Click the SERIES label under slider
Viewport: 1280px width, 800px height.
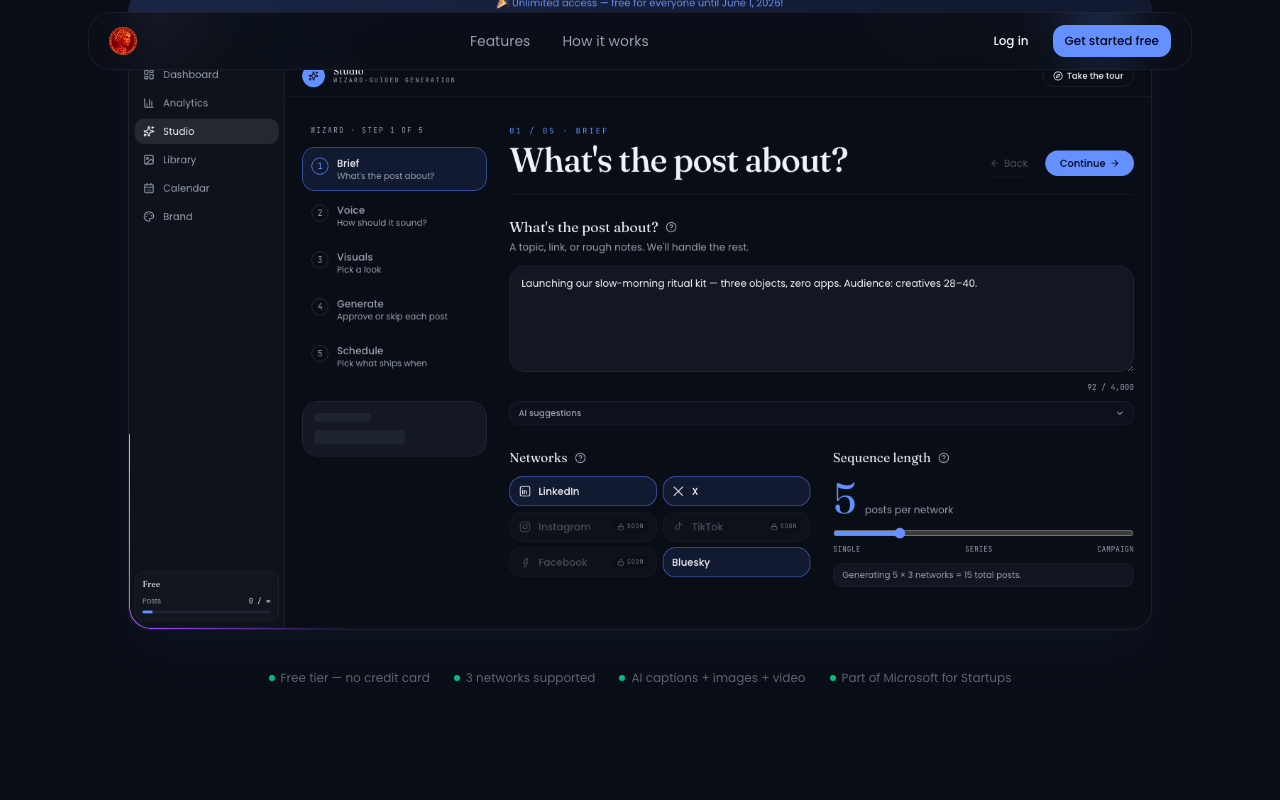coord(978,549)
